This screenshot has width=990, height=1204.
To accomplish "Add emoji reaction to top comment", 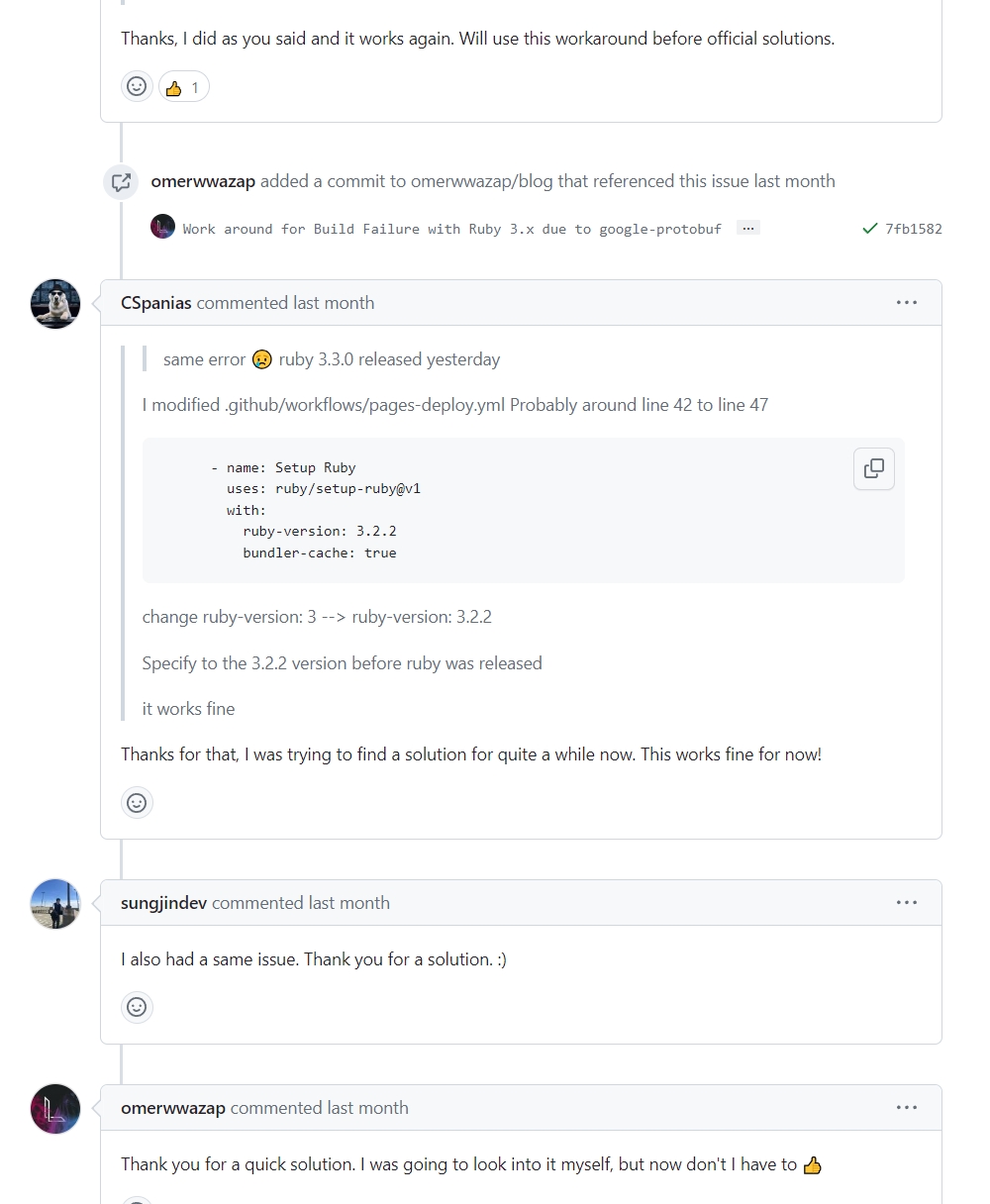I will tap(137, 87).
